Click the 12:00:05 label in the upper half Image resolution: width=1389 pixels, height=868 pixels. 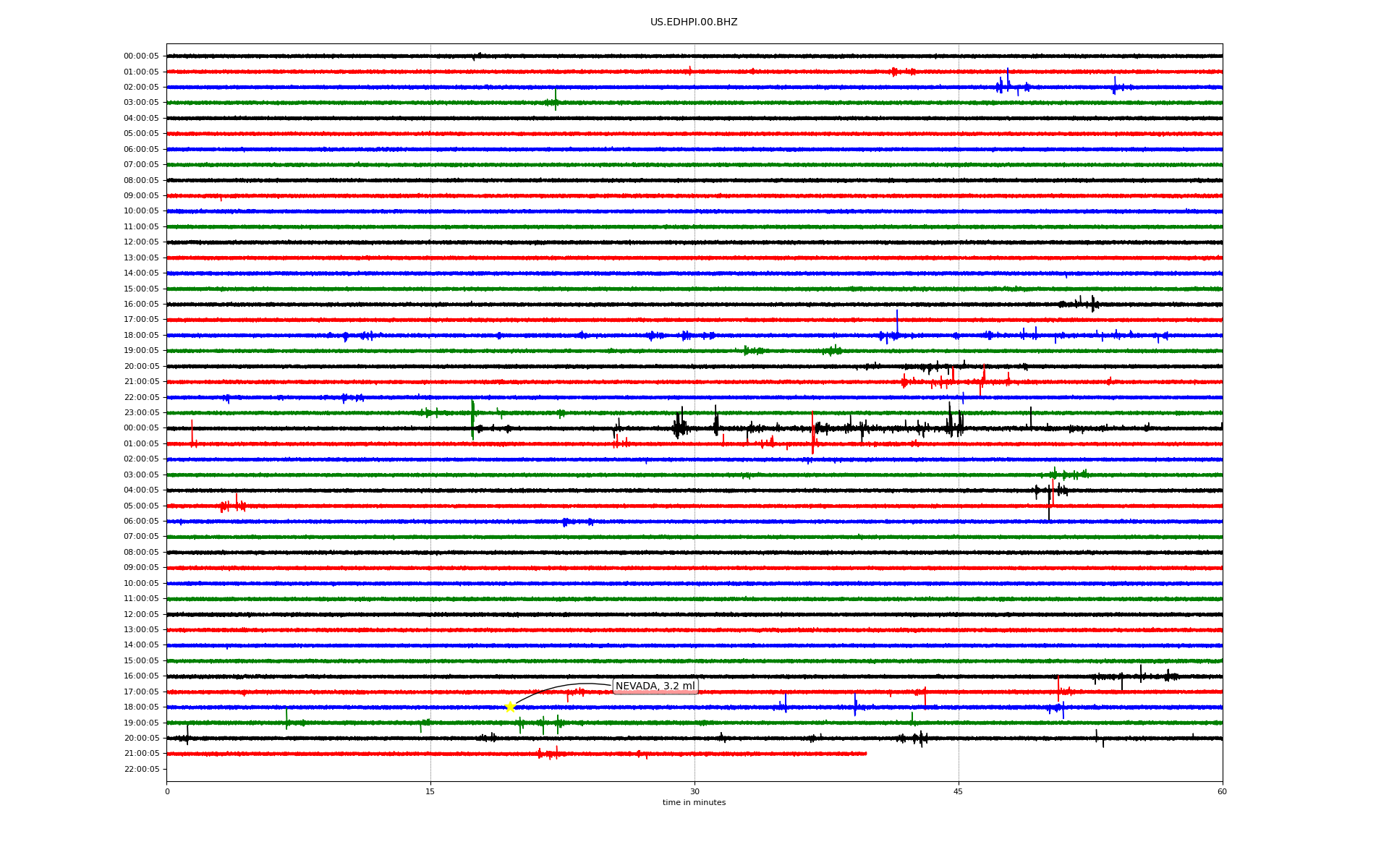click(141, 242)
